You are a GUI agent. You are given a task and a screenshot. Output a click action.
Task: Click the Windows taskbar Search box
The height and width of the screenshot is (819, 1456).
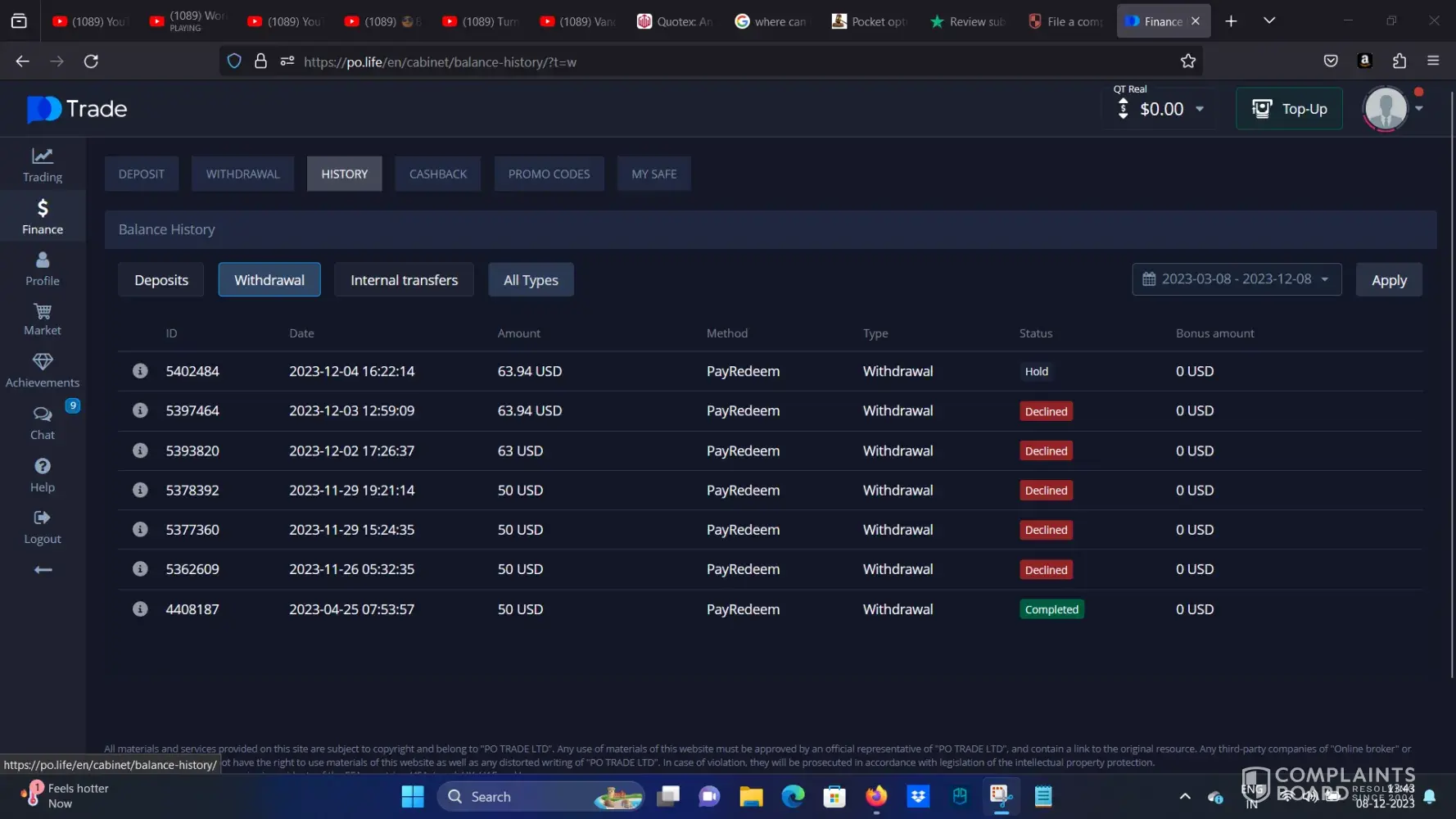click(524, 796)
